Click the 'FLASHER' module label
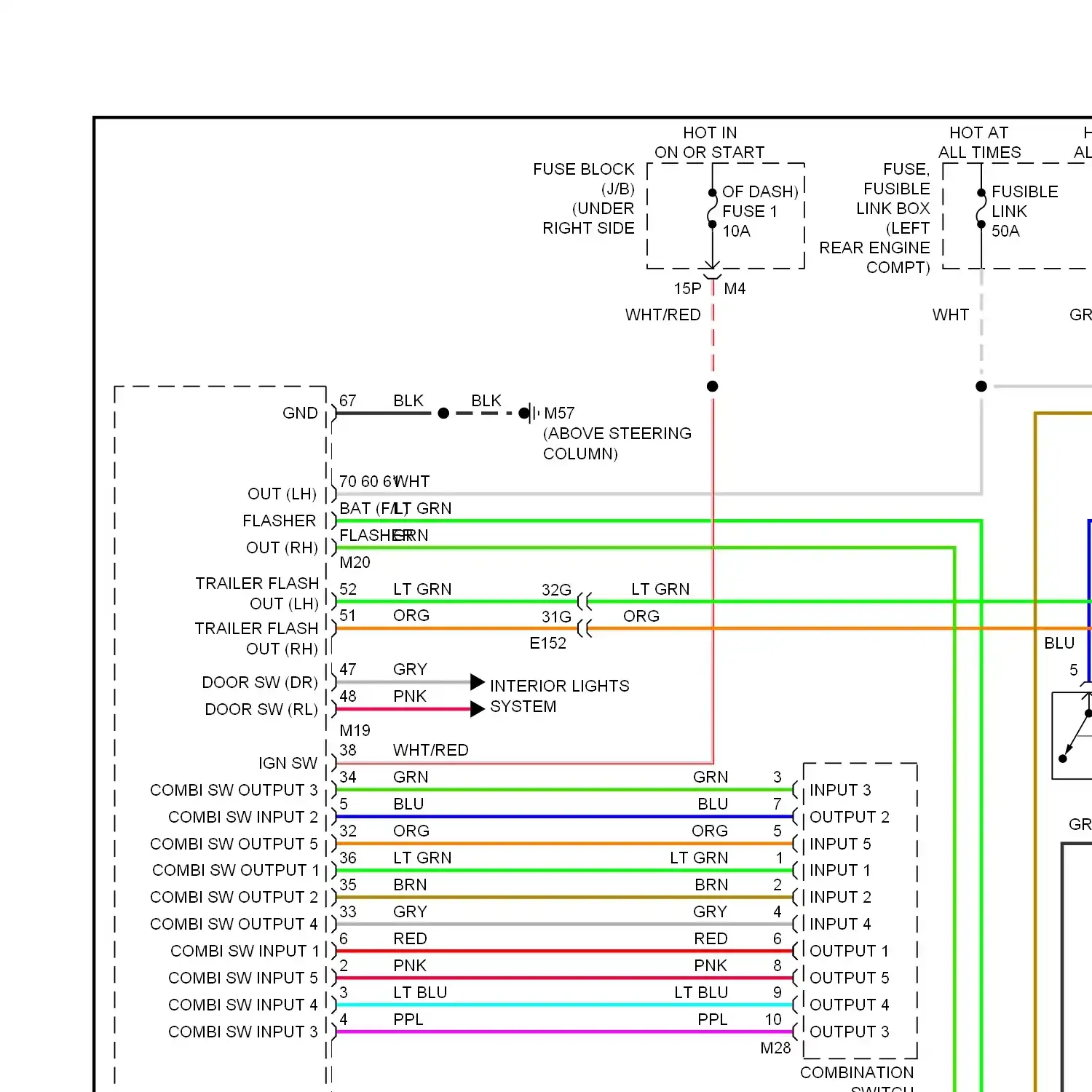The image size is (1092, 1092). [279, 521]
